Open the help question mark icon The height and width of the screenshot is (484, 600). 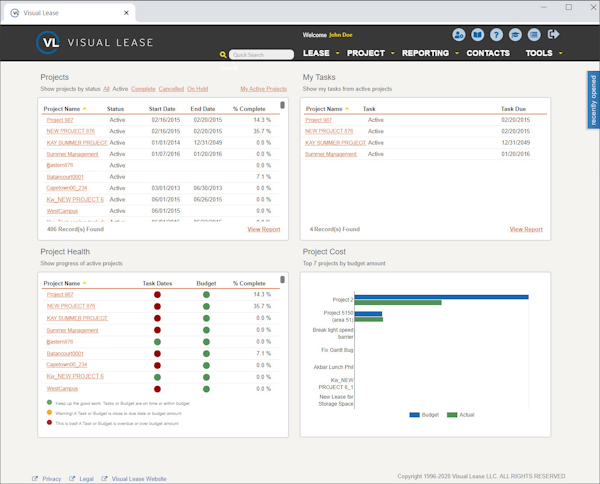pyautogui.click(x=496, y=35)
